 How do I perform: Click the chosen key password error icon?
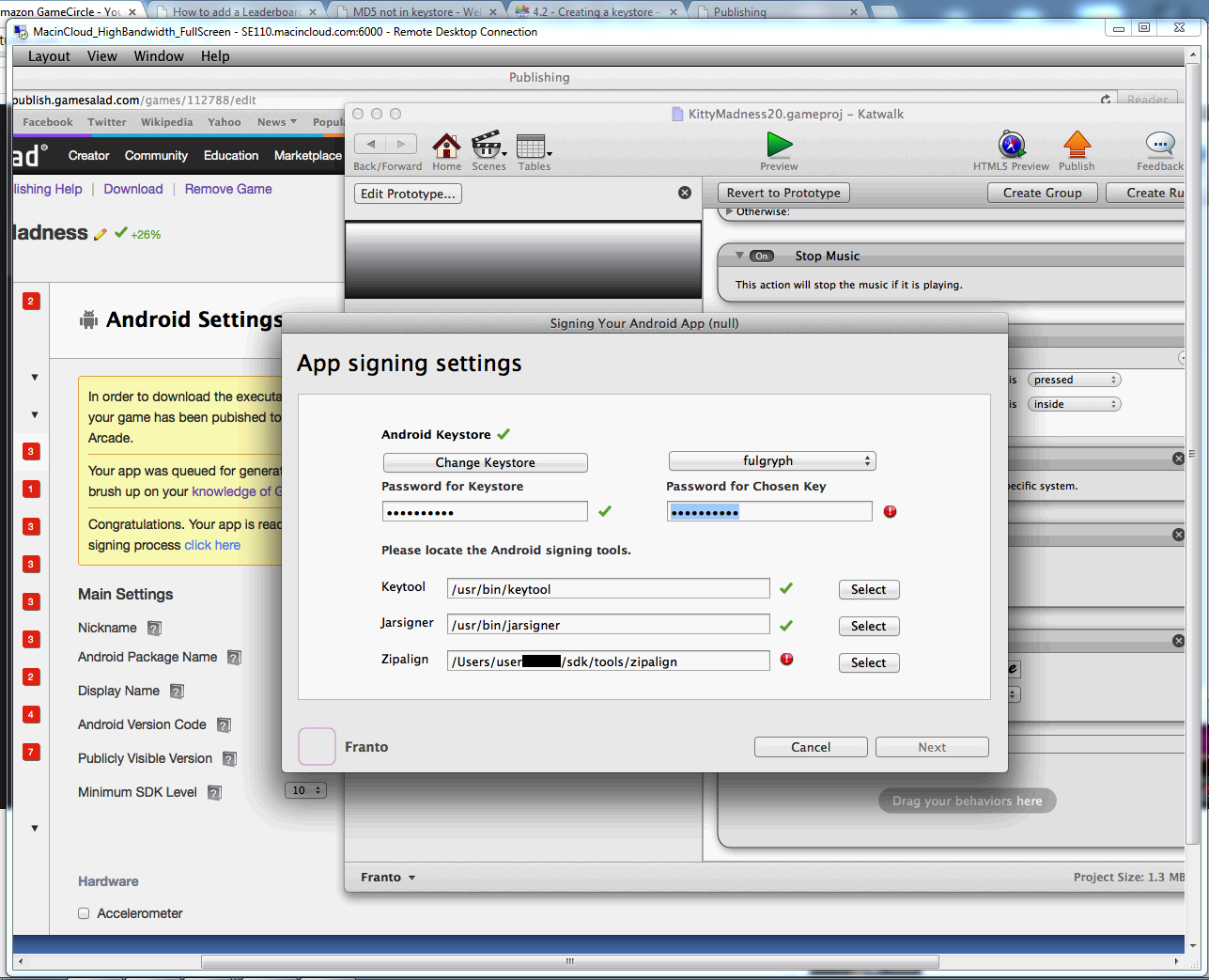tap(891, 512)
